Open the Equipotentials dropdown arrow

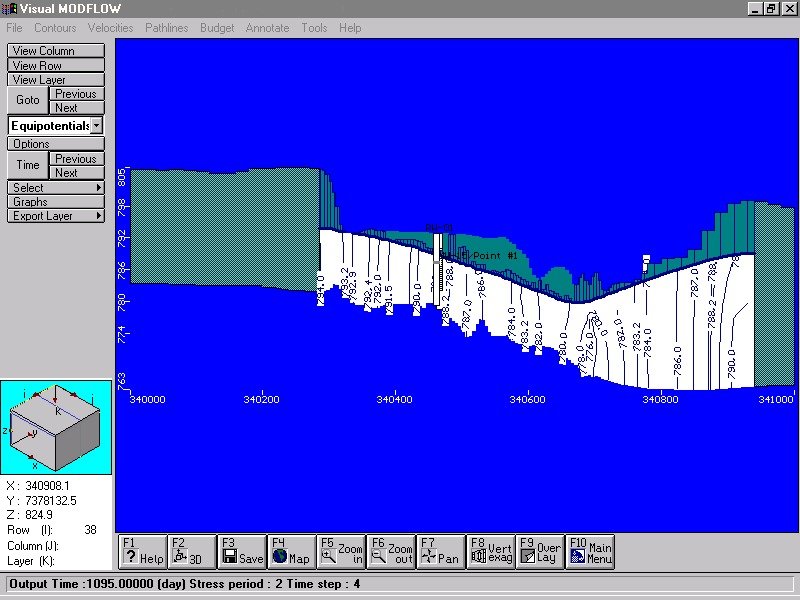pyautogui.click(x=96, y=126)
